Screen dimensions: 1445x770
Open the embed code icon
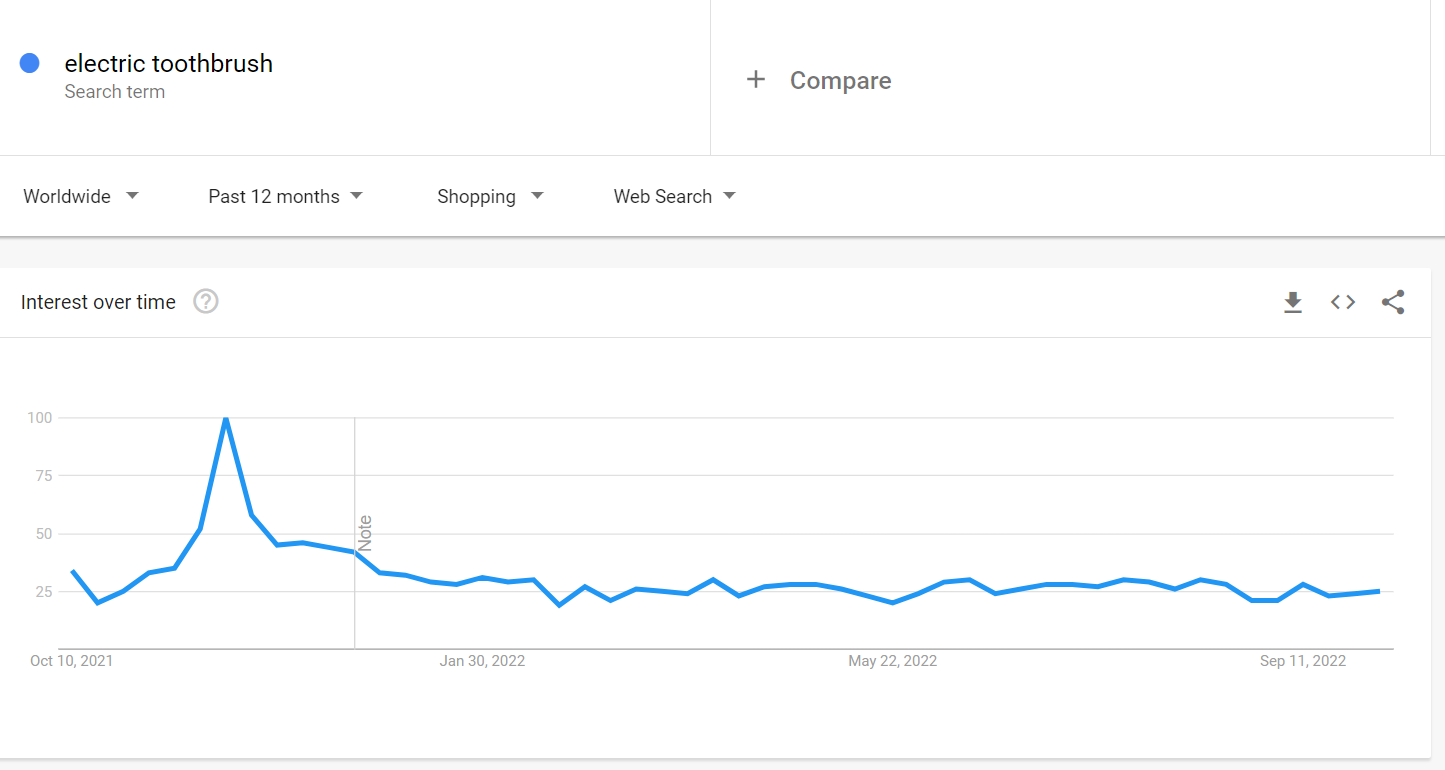[x=1343, y=302]
